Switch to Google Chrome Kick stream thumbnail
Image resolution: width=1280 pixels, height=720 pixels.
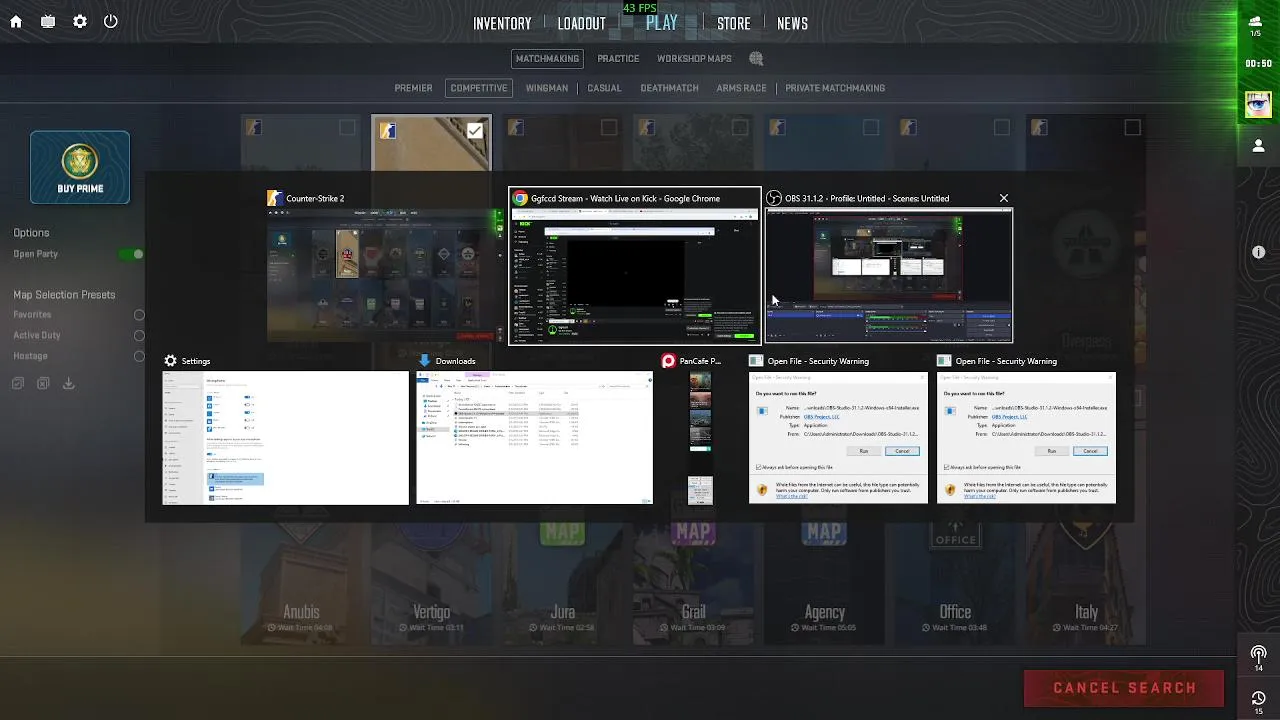[x=634, y=276]
